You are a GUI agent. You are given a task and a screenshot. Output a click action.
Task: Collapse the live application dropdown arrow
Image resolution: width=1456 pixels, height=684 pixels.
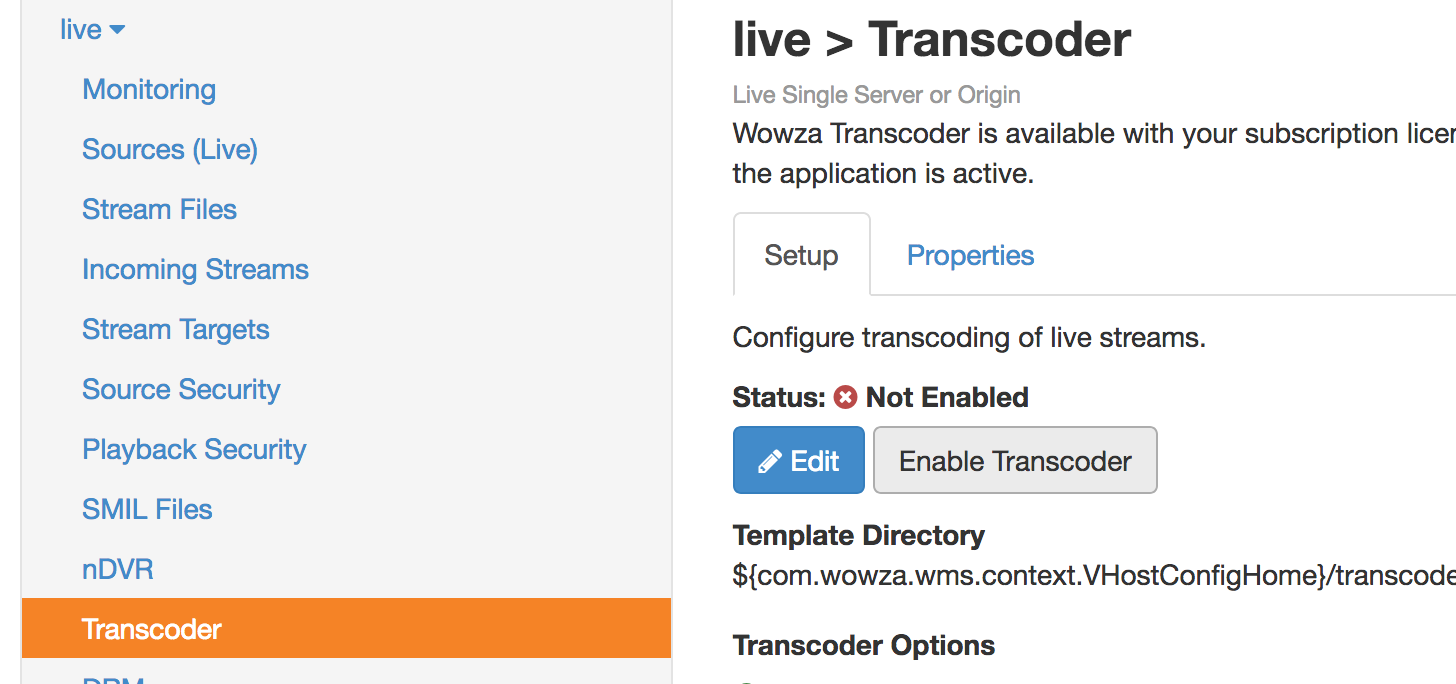click(x=117, y=30)
